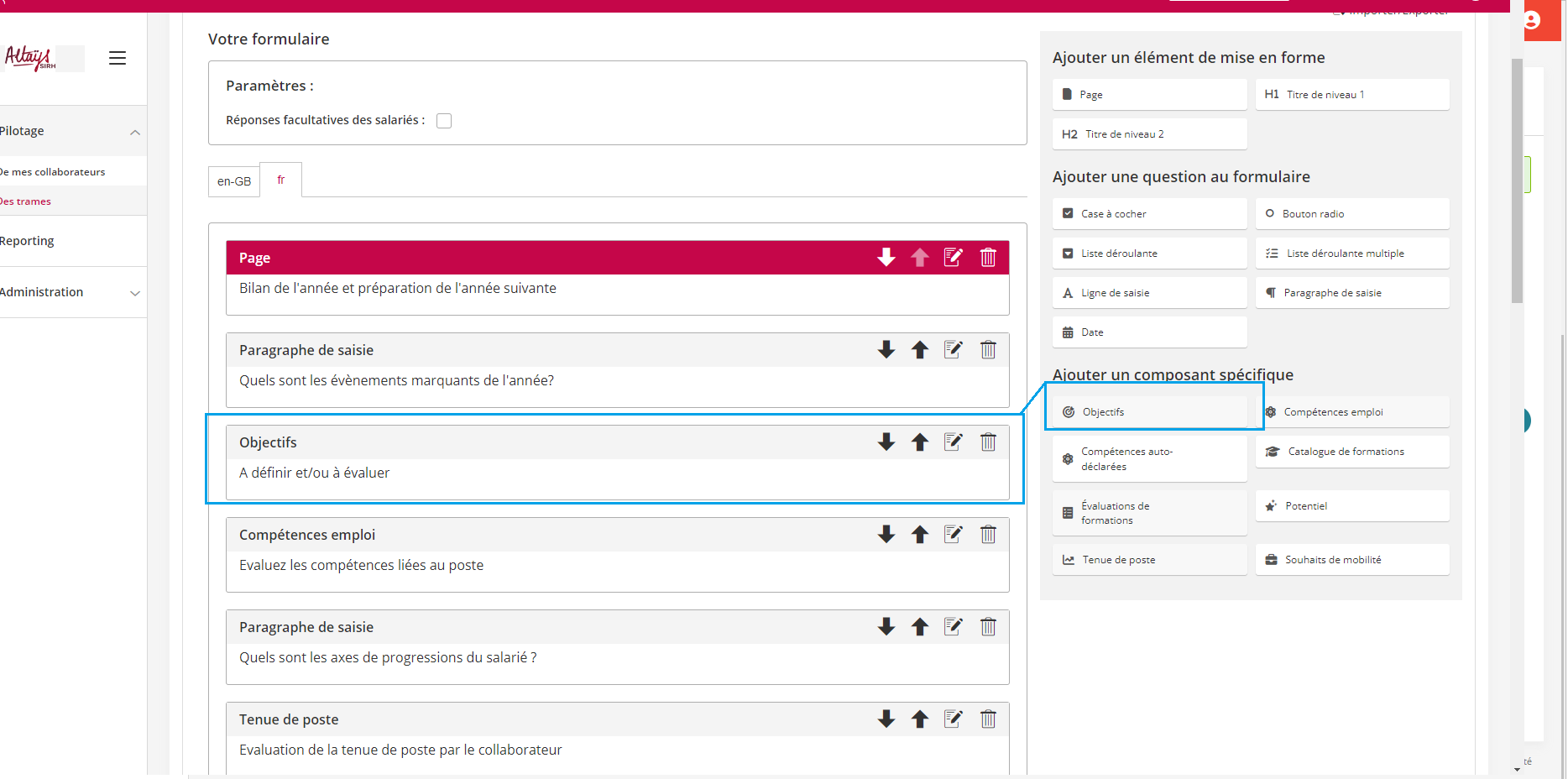Open the hamburger menu icon
The height and width of the screenshot is (779, 1568).
118,58
